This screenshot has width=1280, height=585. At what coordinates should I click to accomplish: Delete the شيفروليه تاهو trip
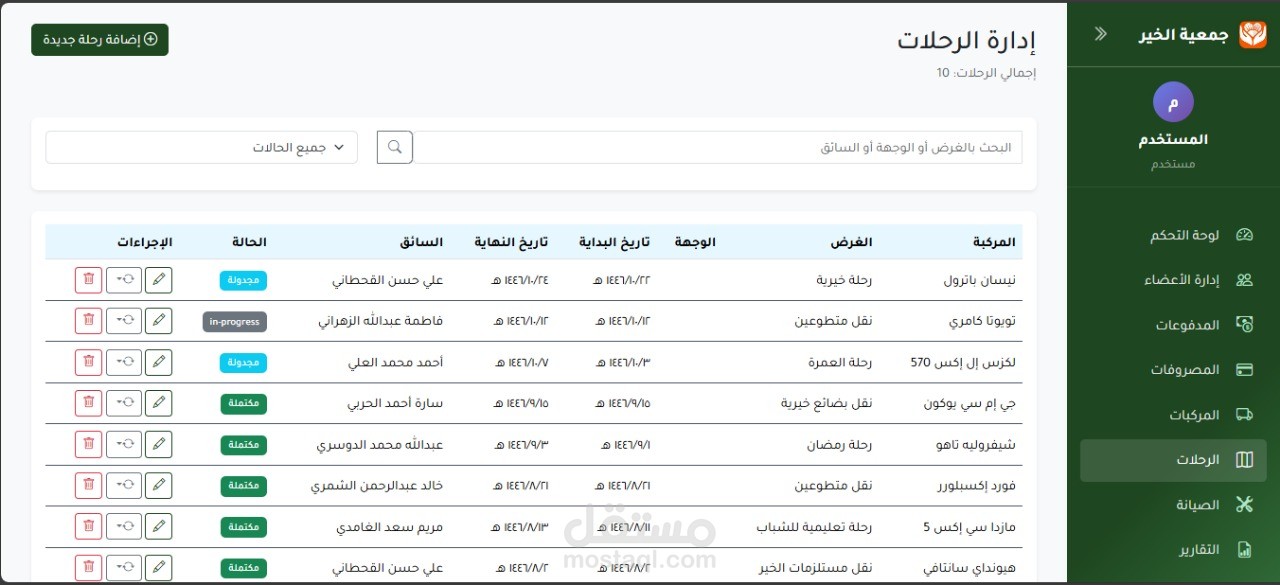[88, 444]
